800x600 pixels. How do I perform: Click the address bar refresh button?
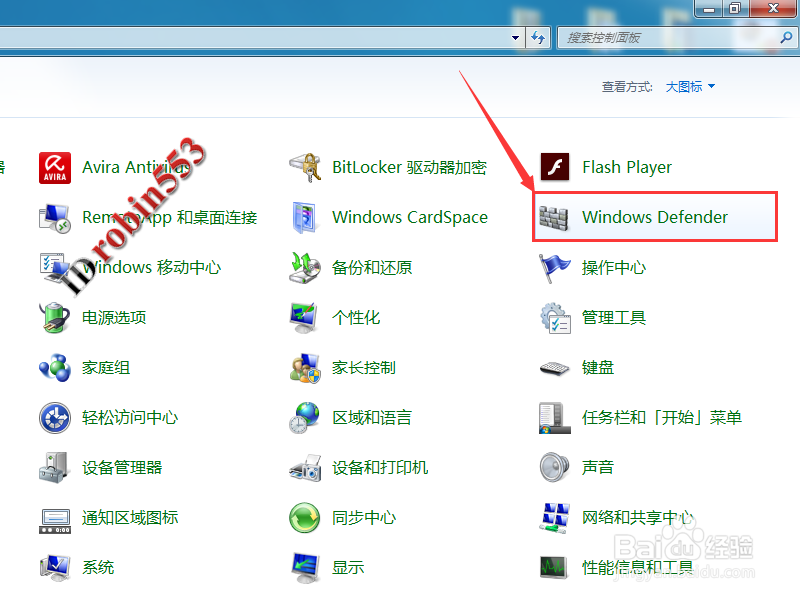(538, 38)
